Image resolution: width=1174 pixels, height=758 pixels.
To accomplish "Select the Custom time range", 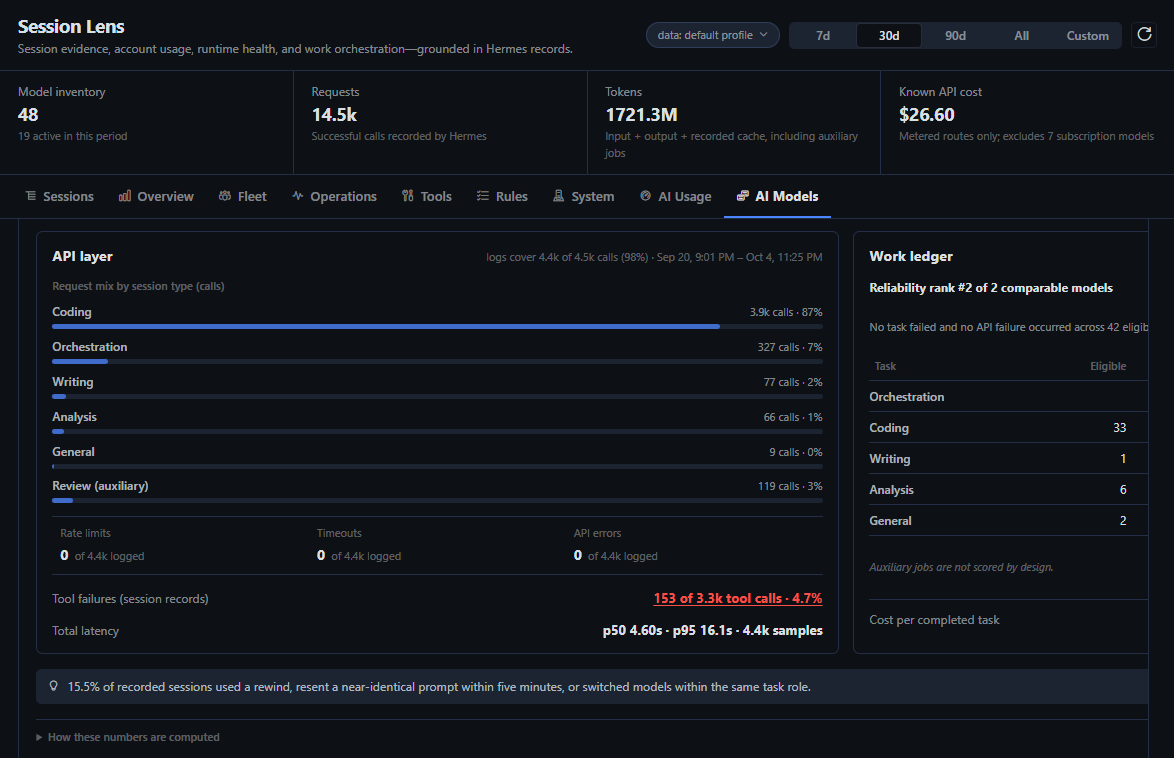I will click(1087, 35).
